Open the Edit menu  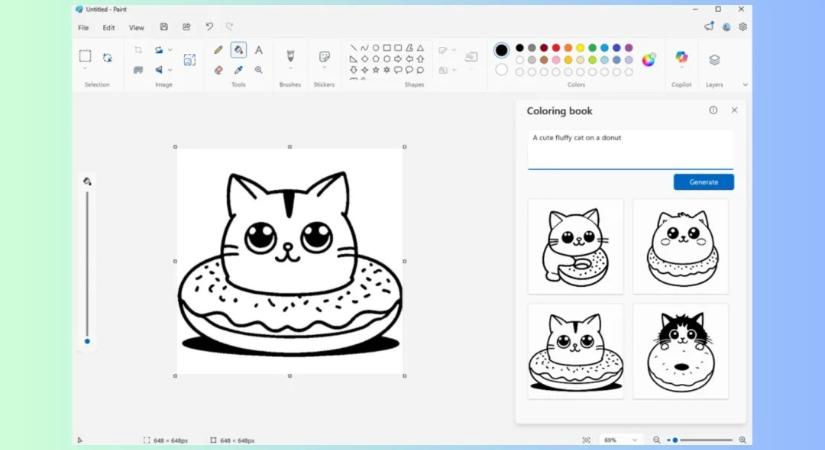click(x=108, y=27)
